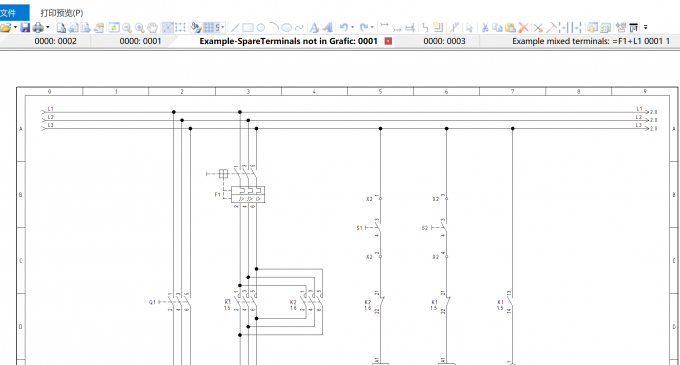
Task: Expand the undo history dropdown
Action: coord(352,27)
